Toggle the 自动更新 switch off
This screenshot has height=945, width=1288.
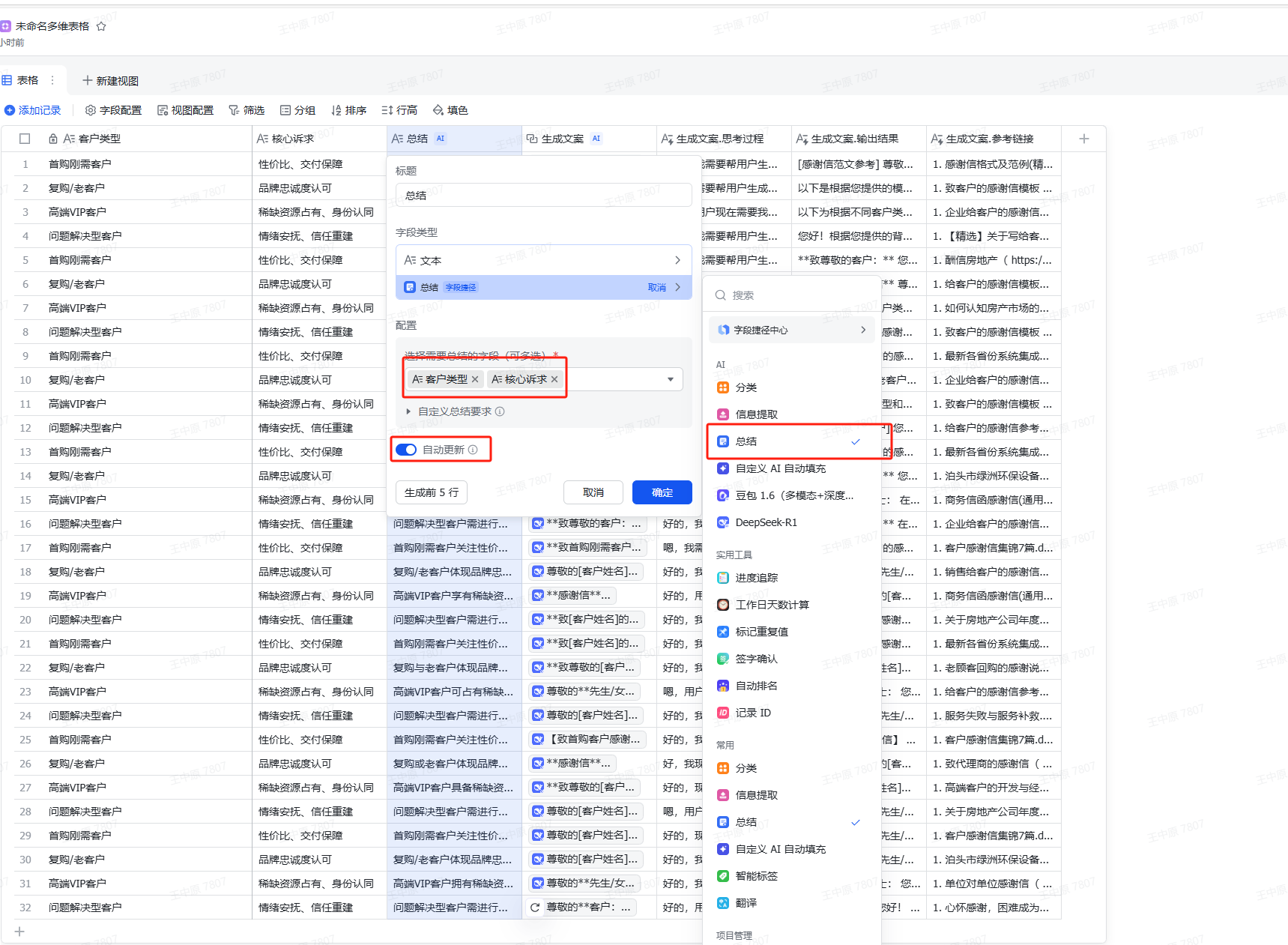[x=406, y=450]
